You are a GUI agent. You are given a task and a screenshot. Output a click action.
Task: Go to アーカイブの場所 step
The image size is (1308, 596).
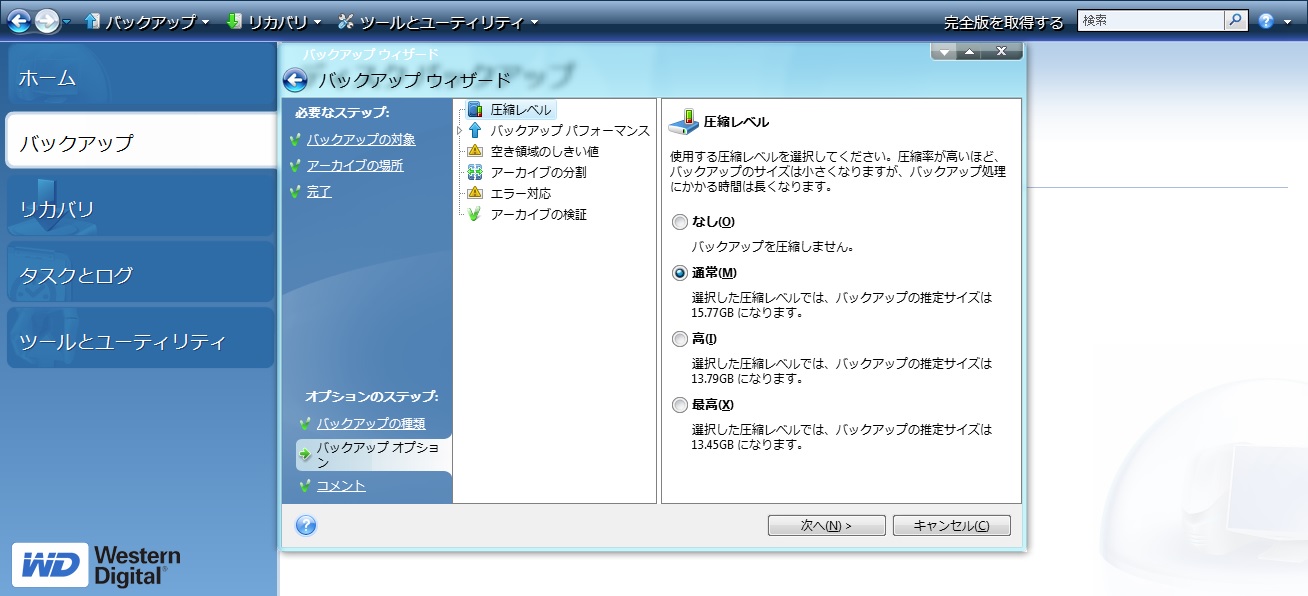(x=355, y=165)
